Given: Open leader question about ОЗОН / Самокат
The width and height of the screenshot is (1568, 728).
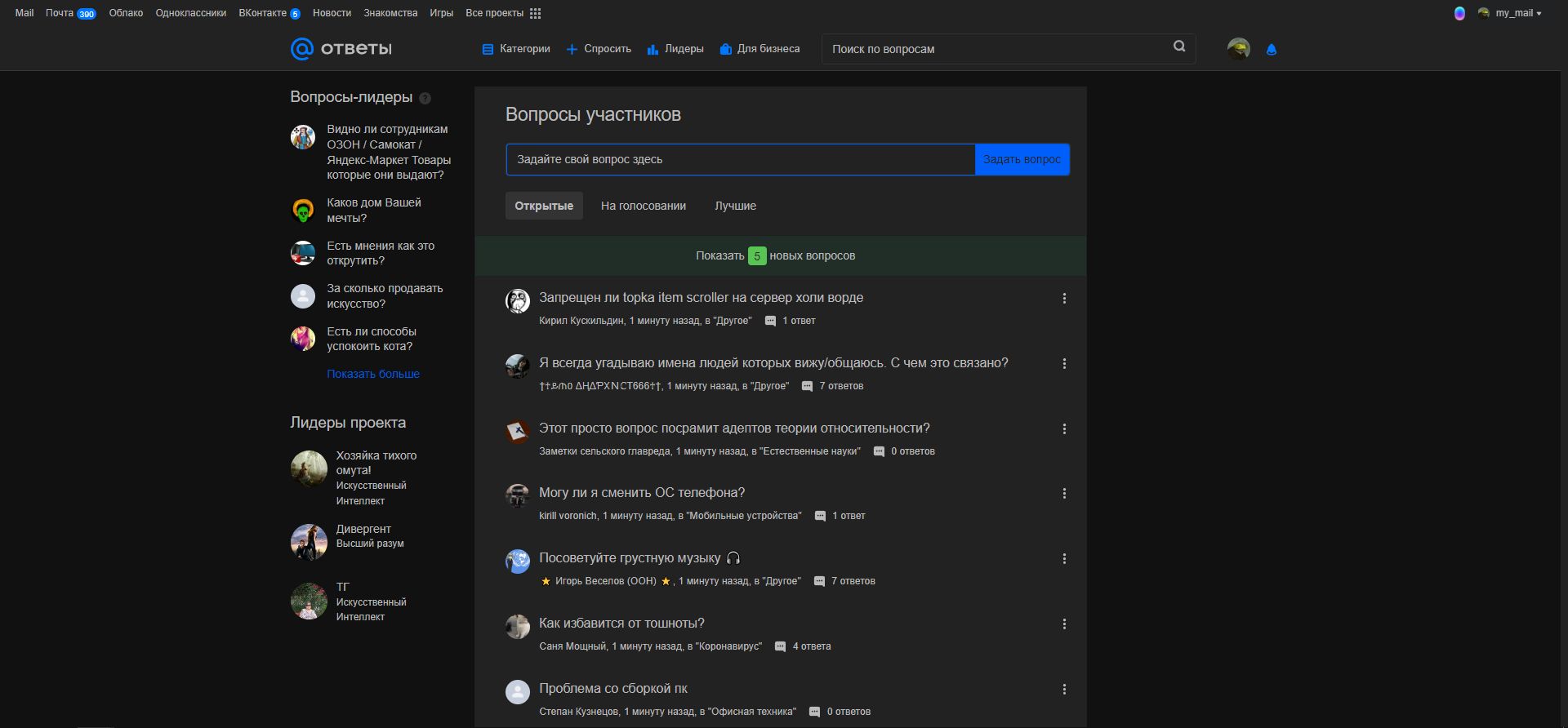Looking at the screenshot, I should pos(389,152).
